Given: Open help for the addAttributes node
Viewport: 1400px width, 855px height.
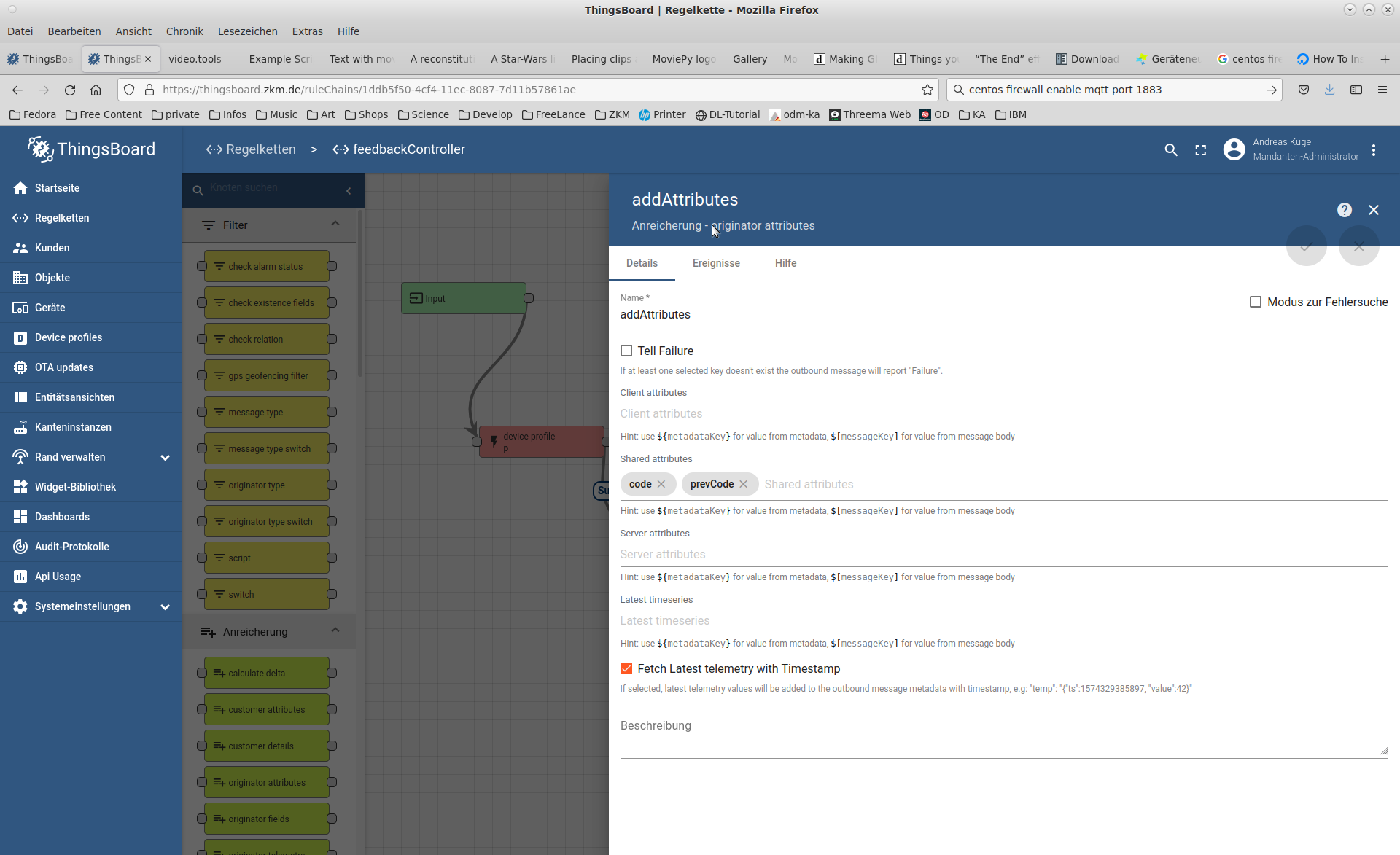Looking at the screenshot, I should (x=1344, y=210).
